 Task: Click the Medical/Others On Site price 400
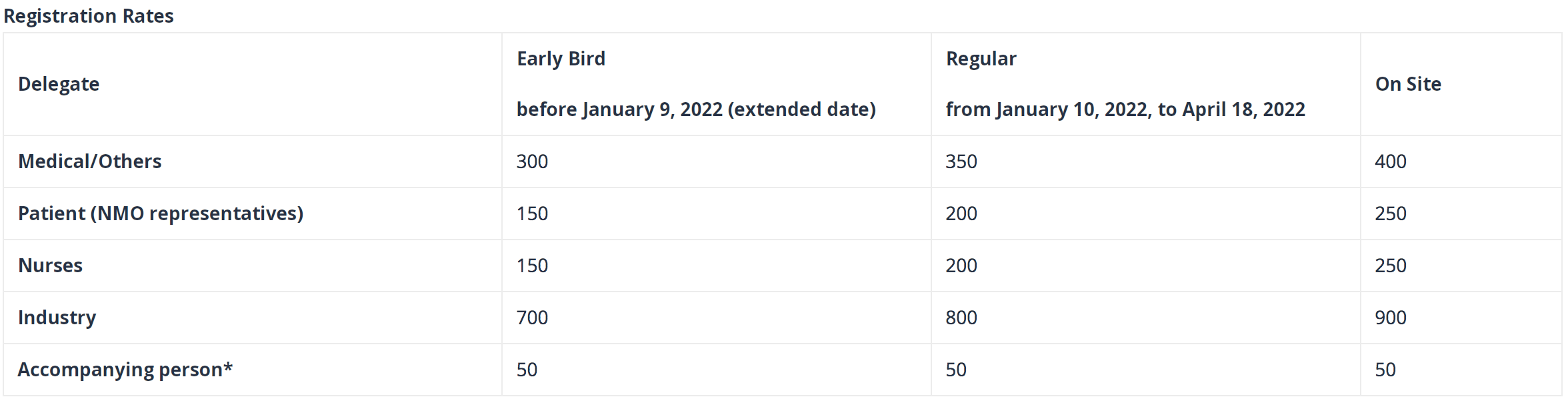[1391, 161]
